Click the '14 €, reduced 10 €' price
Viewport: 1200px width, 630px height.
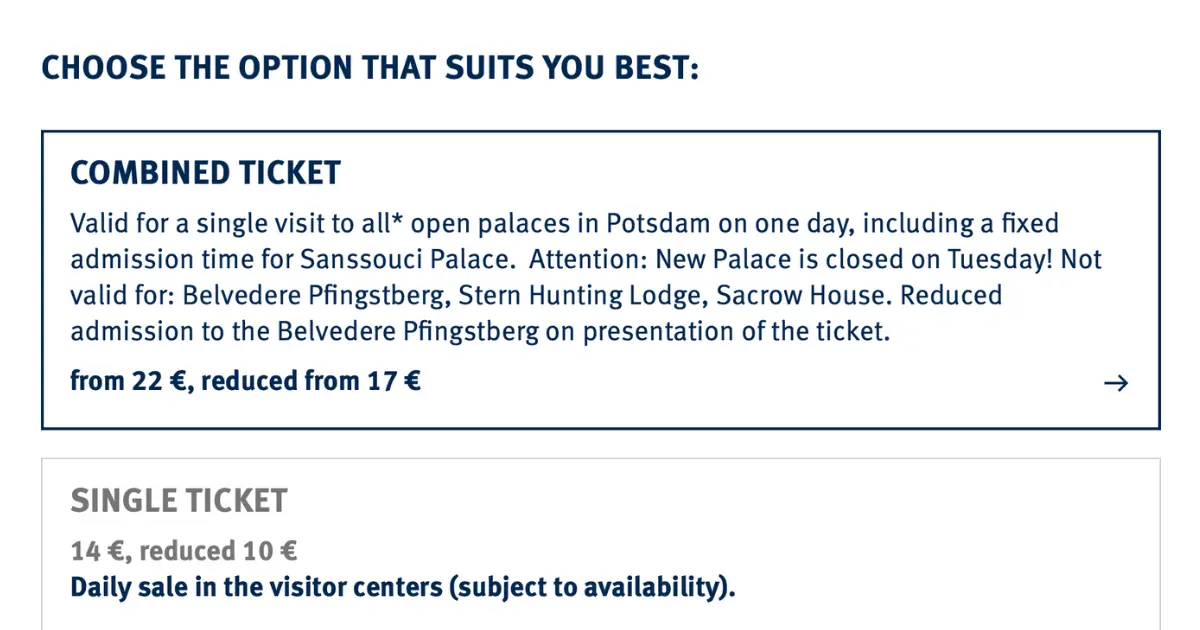[184, 551]
